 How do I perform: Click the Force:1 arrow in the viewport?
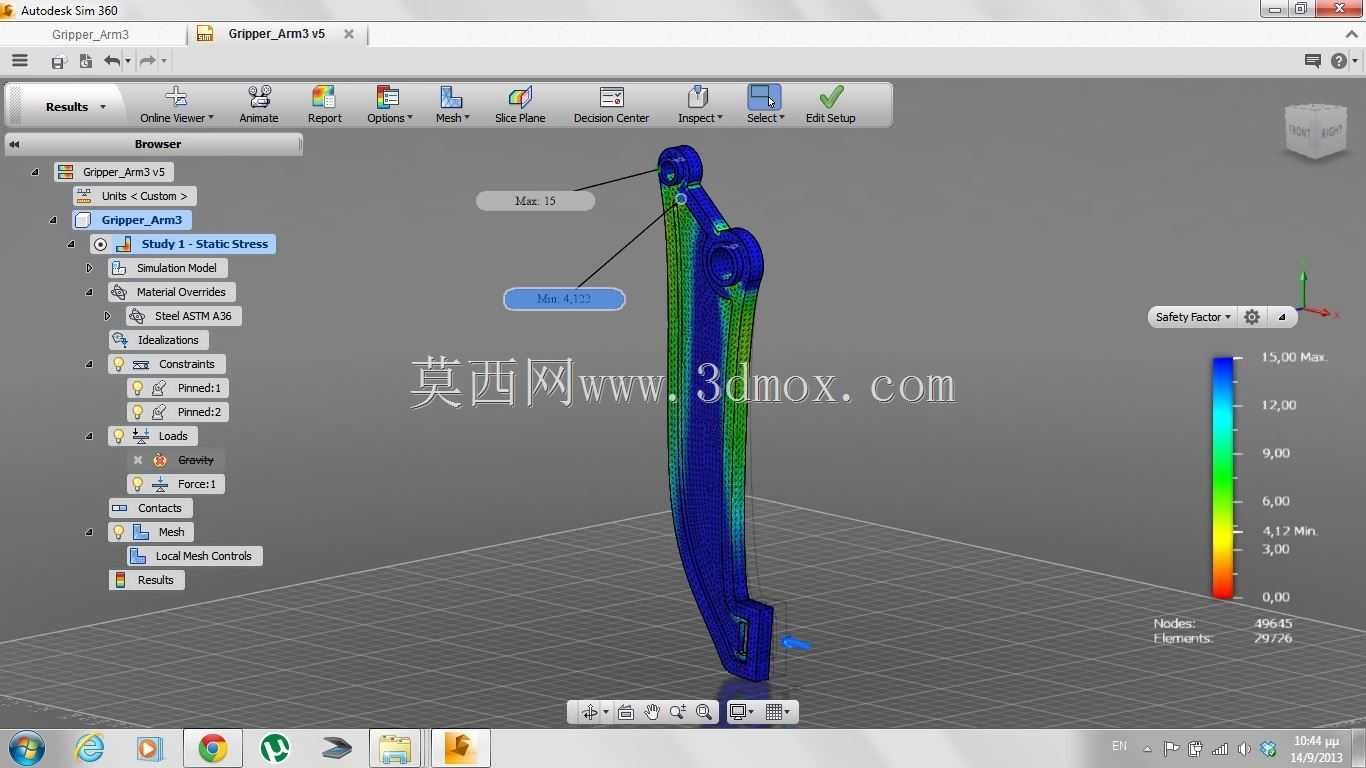(x=796, y=643)
